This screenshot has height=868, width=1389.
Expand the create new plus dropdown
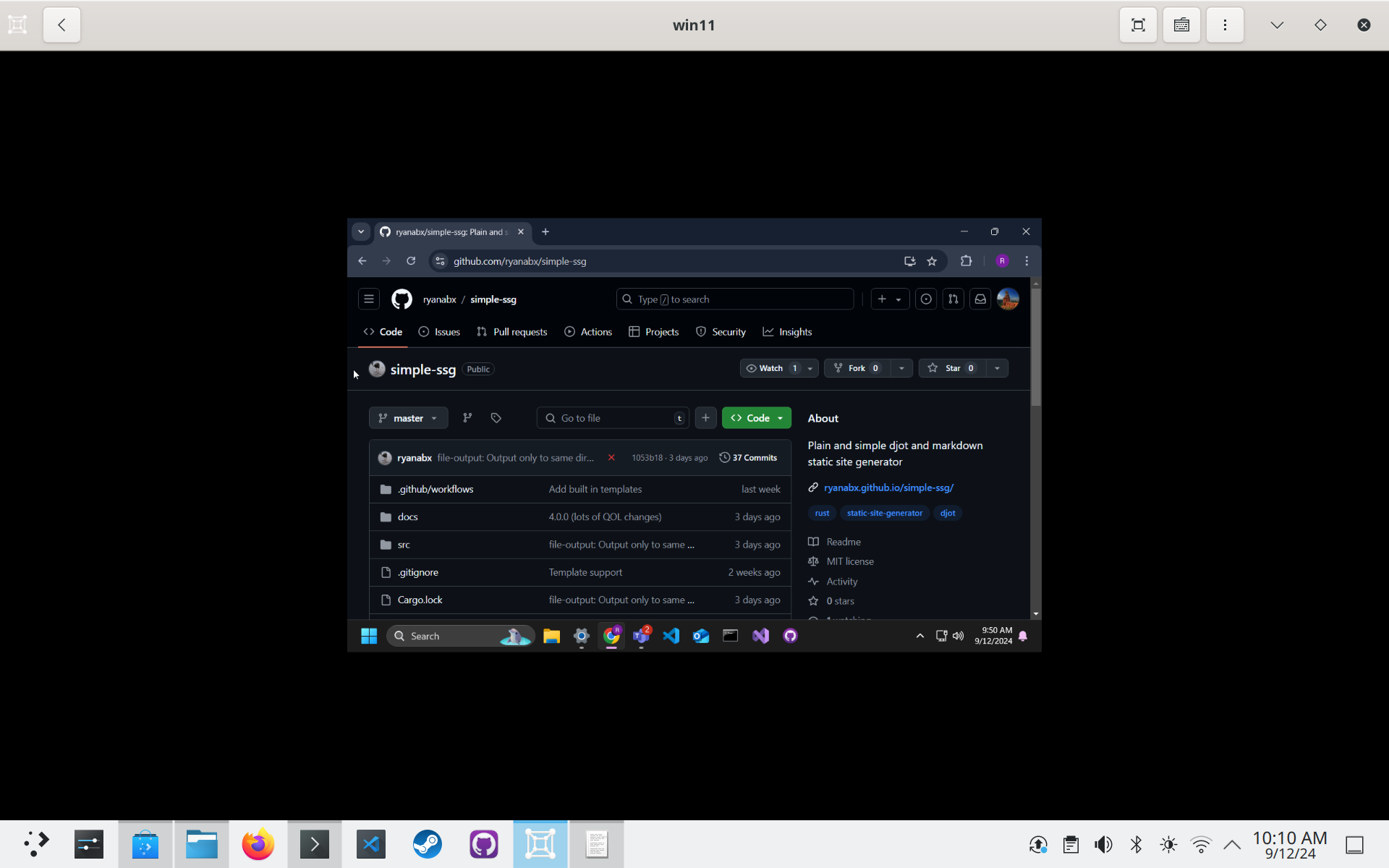coord(889,299)
